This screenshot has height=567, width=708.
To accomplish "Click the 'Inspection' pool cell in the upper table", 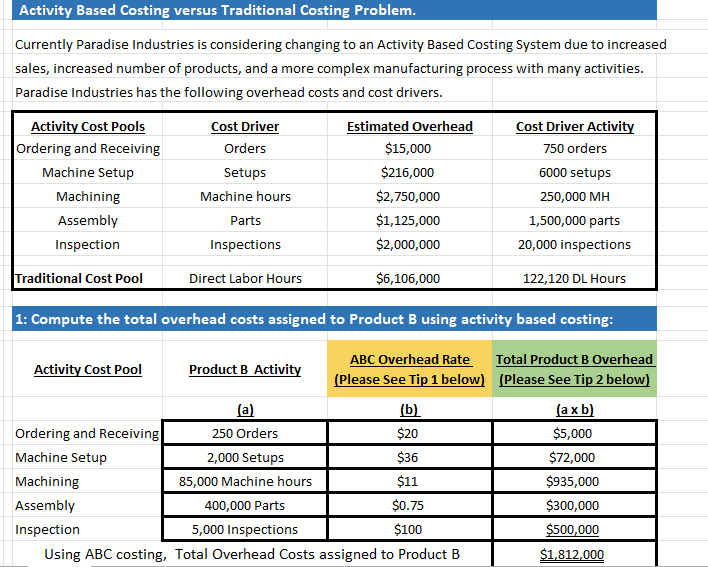I will pyautogui.click(x=88, y=244).
